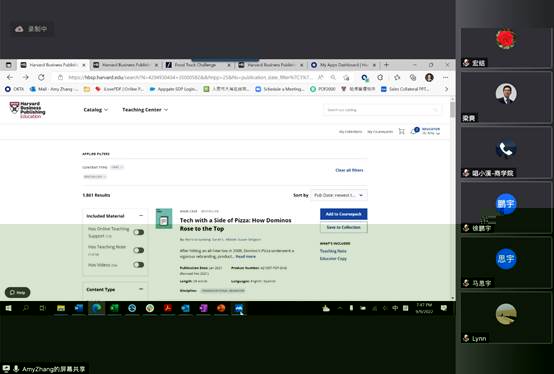Switch to first Harvard Business Publishing tab
Screen dimensions: 554x374
tap(53, 65)
